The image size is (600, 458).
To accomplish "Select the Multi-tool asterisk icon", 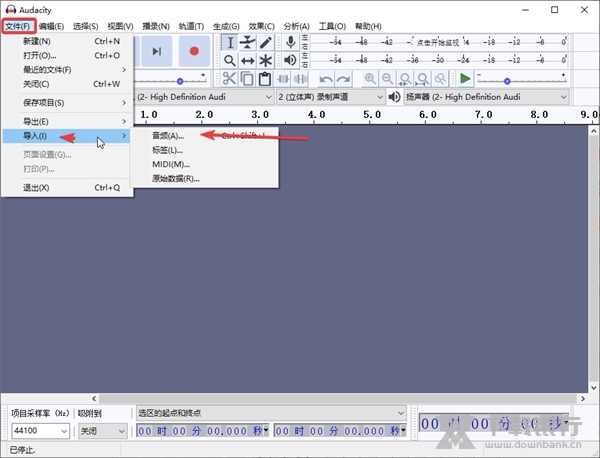I will coord(265,60).
